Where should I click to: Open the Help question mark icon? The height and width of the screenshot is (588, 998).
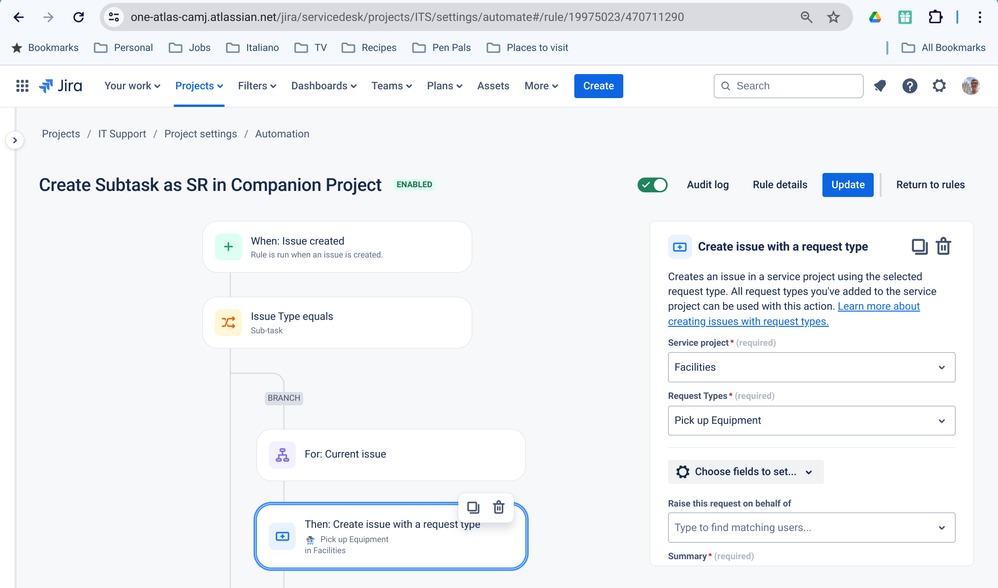[x=910, y=86]
